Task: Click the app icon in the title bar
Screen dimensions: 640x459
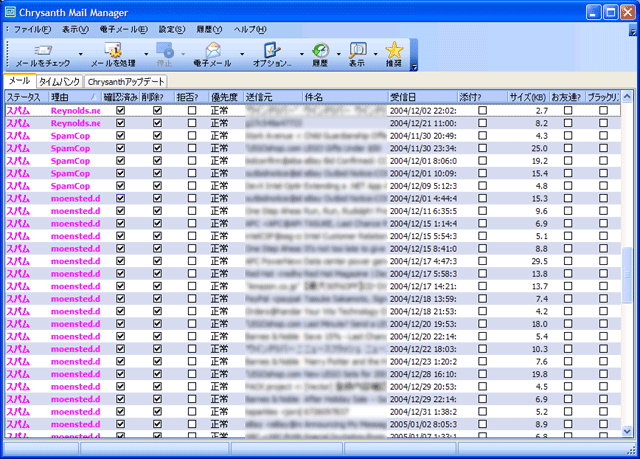Action: tap(10, 12)
